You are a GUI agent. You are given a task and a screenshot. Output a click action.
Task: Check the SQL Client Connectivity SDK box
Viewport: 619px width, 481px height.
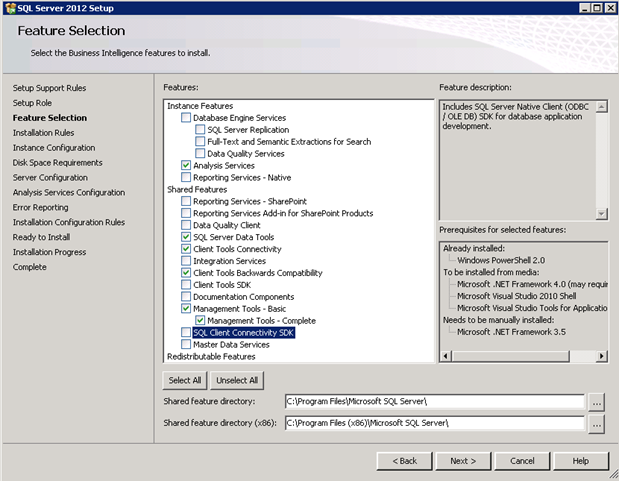(x=186, y=333)
